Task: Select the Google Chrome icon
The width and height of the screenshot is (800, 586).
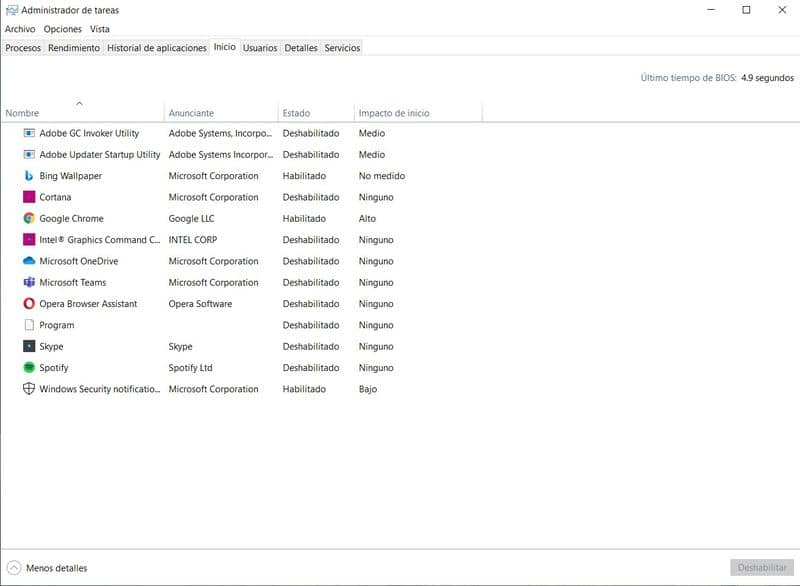Action: 29,218
